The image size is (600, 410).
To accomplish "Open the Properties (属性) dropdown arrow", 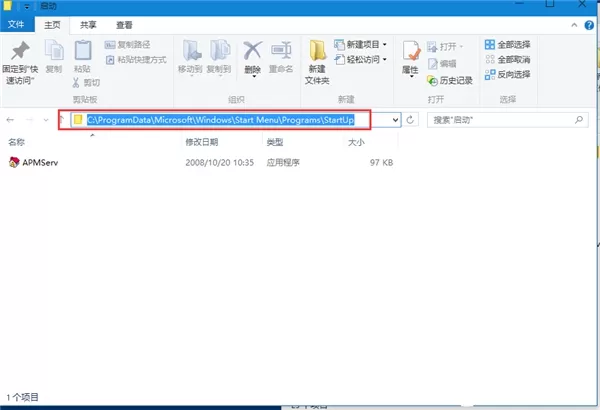I will (411, 77).
